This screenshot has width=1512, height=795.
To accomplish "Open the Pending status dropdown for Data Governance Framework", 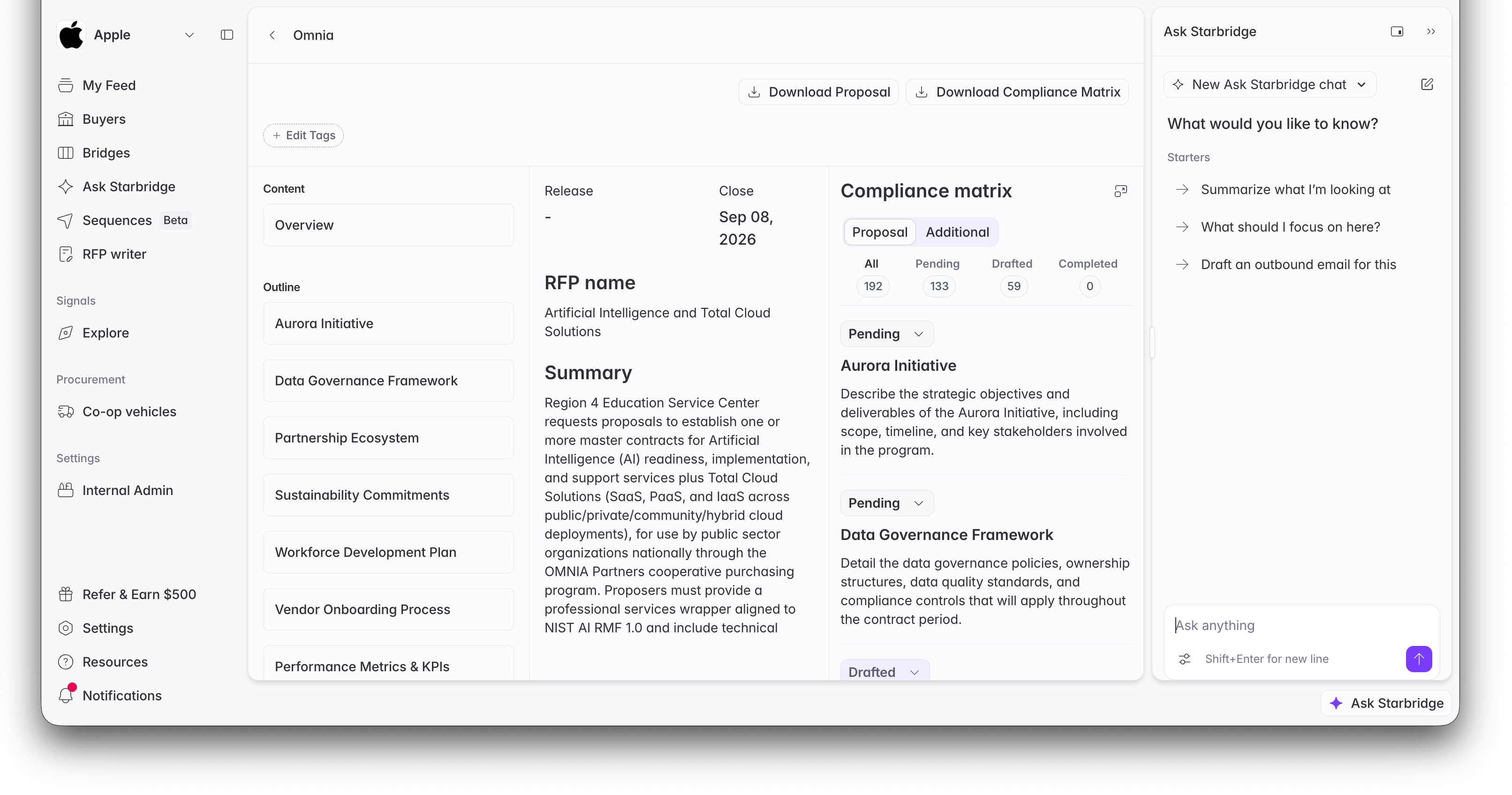I will 886,503.
